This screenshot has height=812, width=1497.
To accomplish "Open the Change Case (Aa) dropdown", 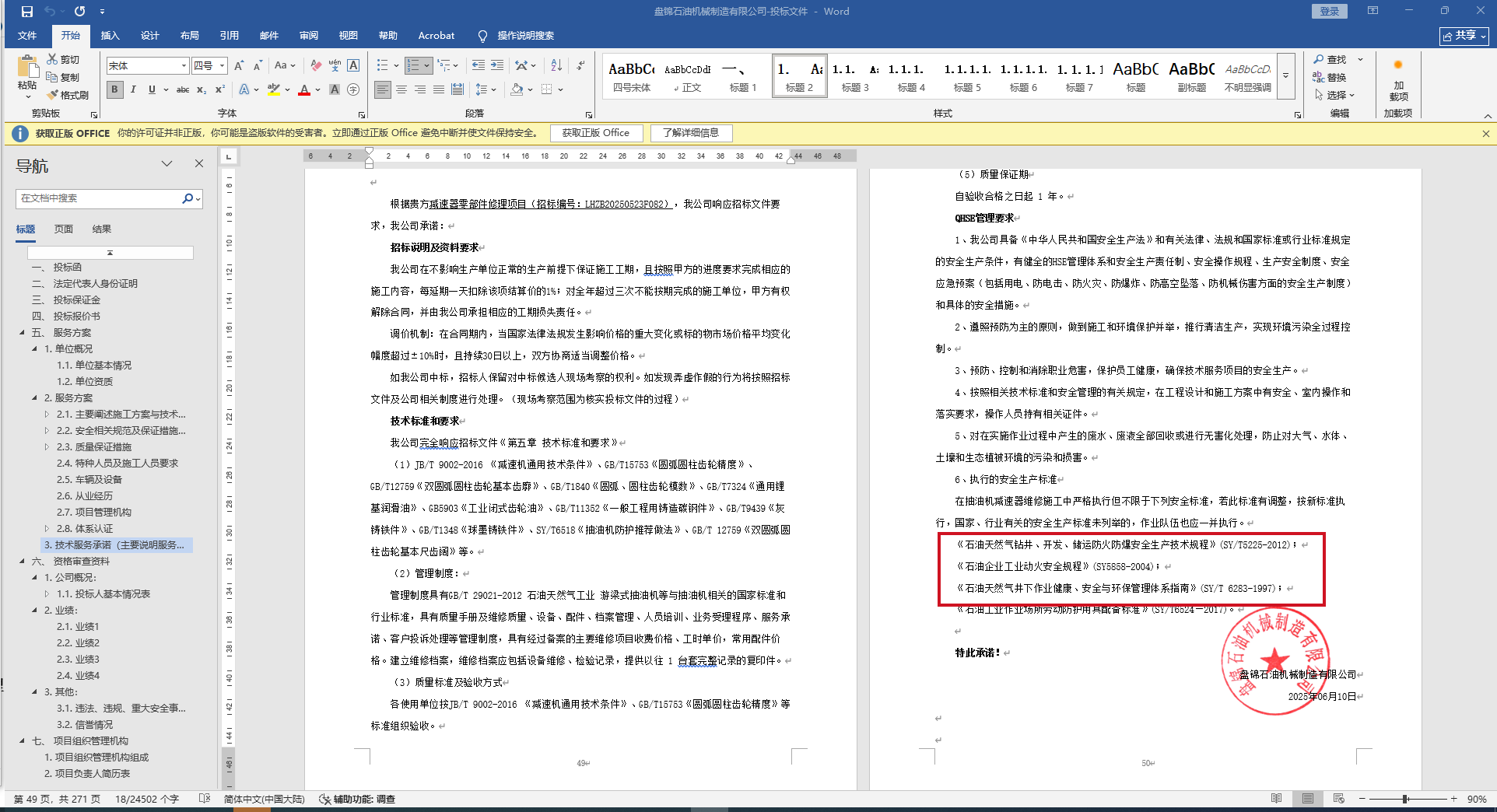I will point(285,65).
